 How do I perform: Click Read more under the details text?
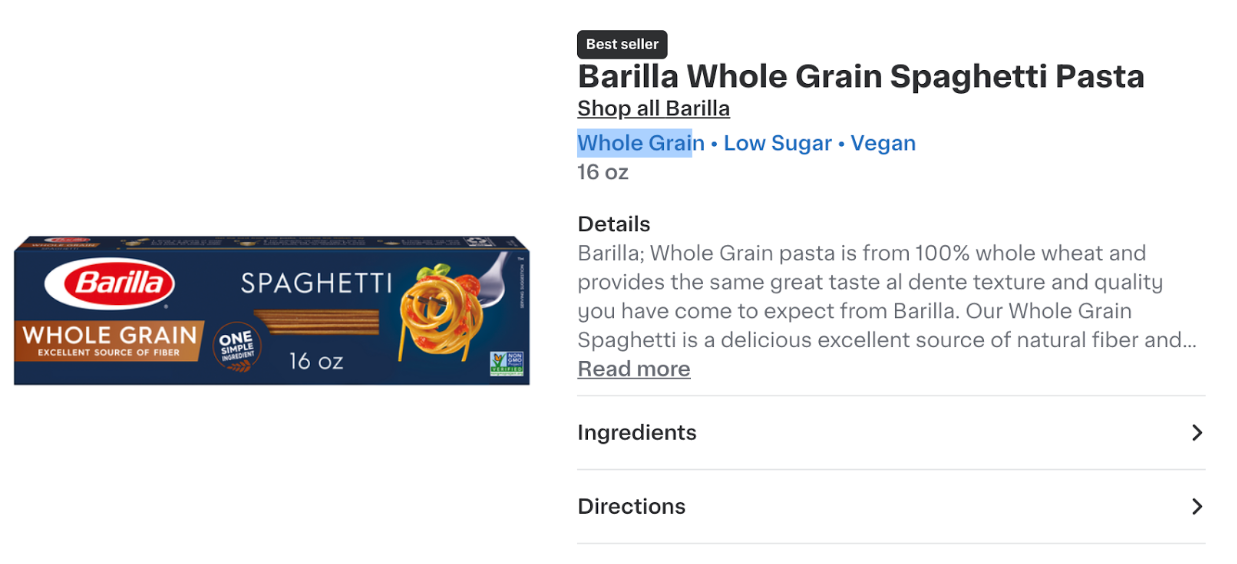(x=633, y=369)
